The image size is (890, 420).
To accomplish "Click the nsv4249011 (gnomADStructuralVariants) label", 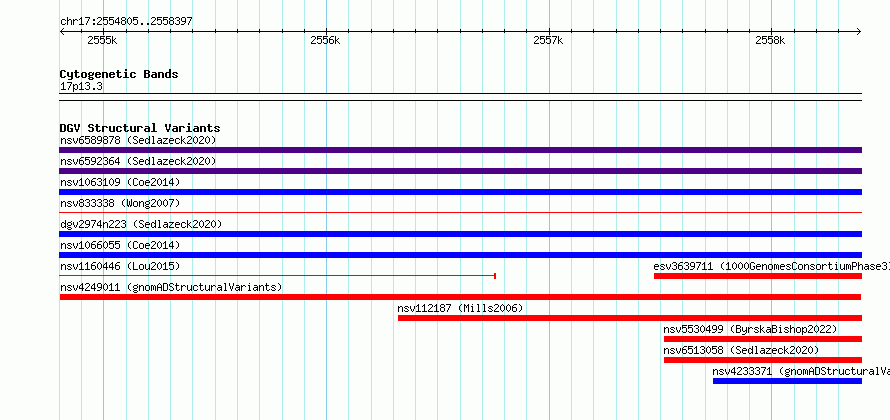I will pyautogui.click(x=171, y=287).
